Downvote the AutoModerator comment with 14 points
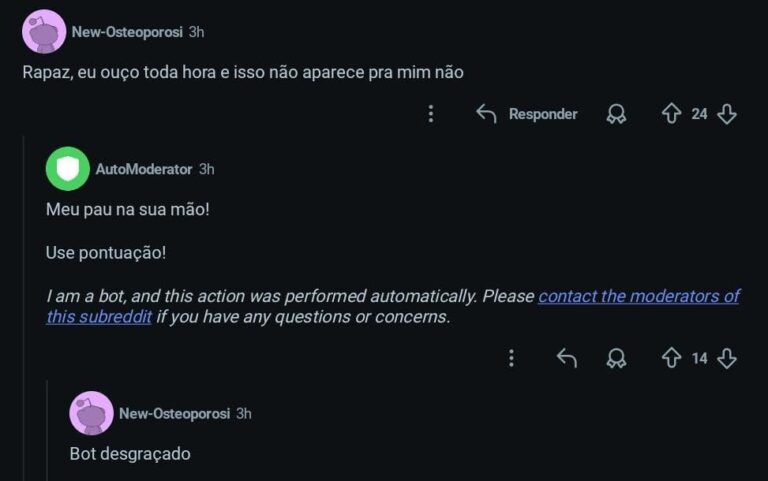 click(728, 358)
